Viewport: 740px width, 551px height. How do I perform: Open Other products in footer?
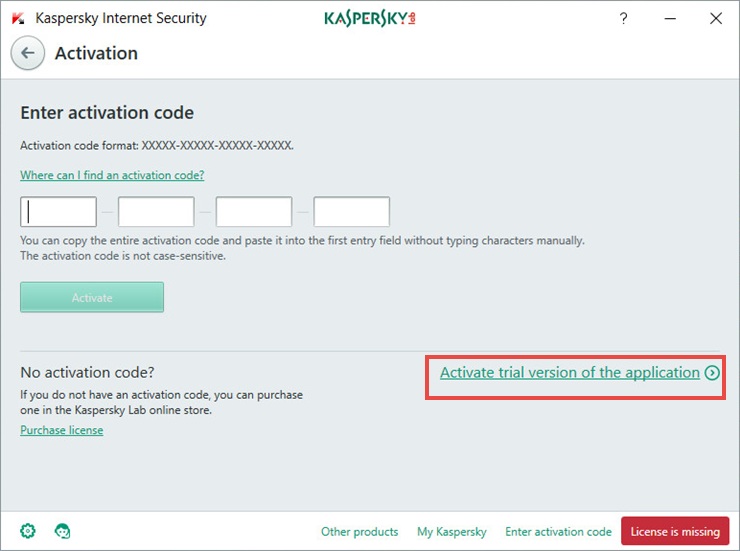pyautogui.click(x=359, y=532)
